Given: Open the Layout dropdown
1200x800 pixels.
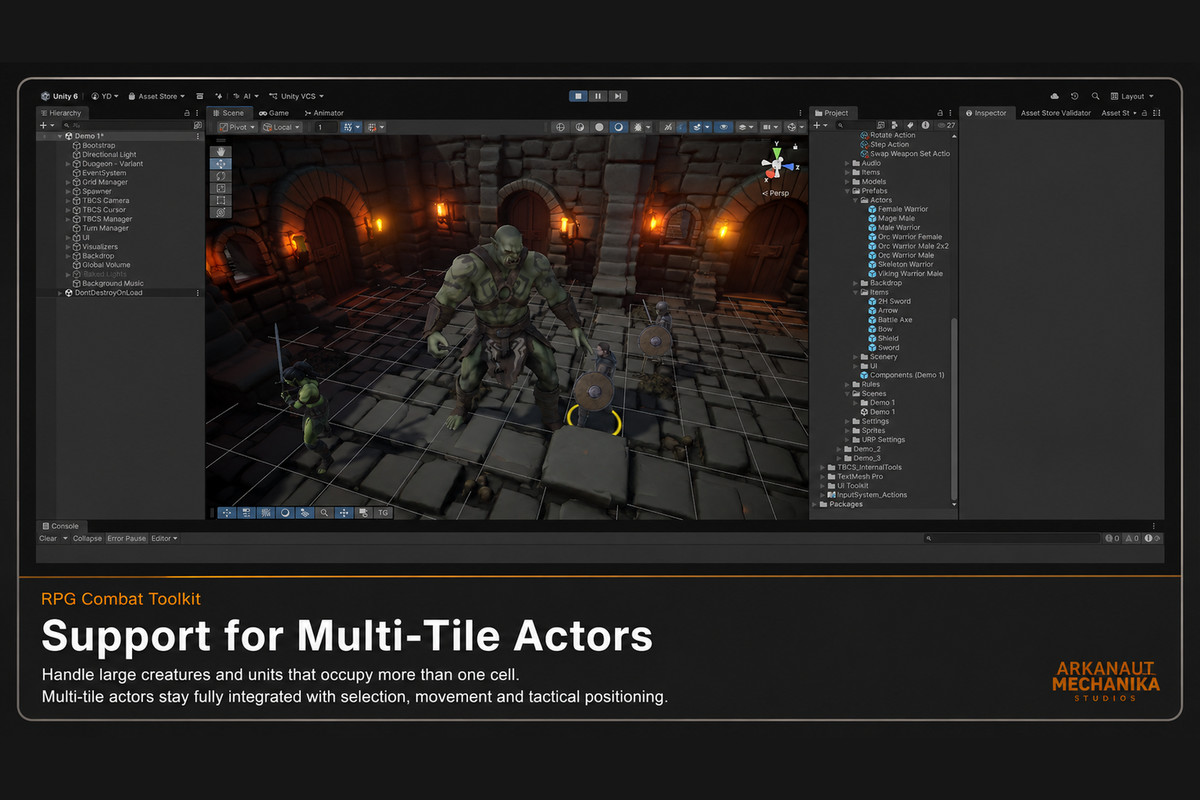Looking at the screenshot, I should pyautogui.click(x=1133, y=96).
